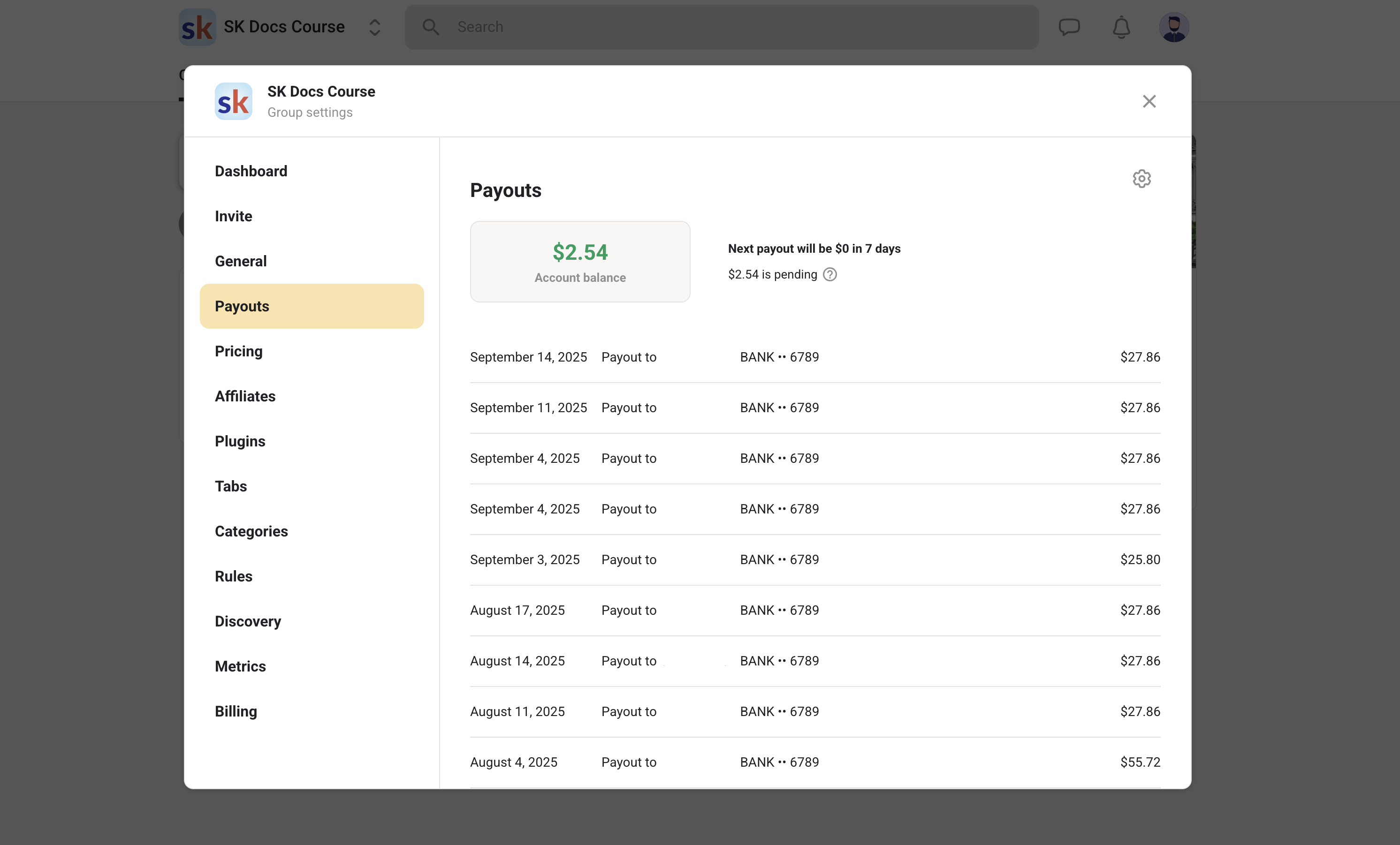This screenshot has width=1400, height=845.
Task: Open the notifications bell
Action: click(x=1121, y=27)
